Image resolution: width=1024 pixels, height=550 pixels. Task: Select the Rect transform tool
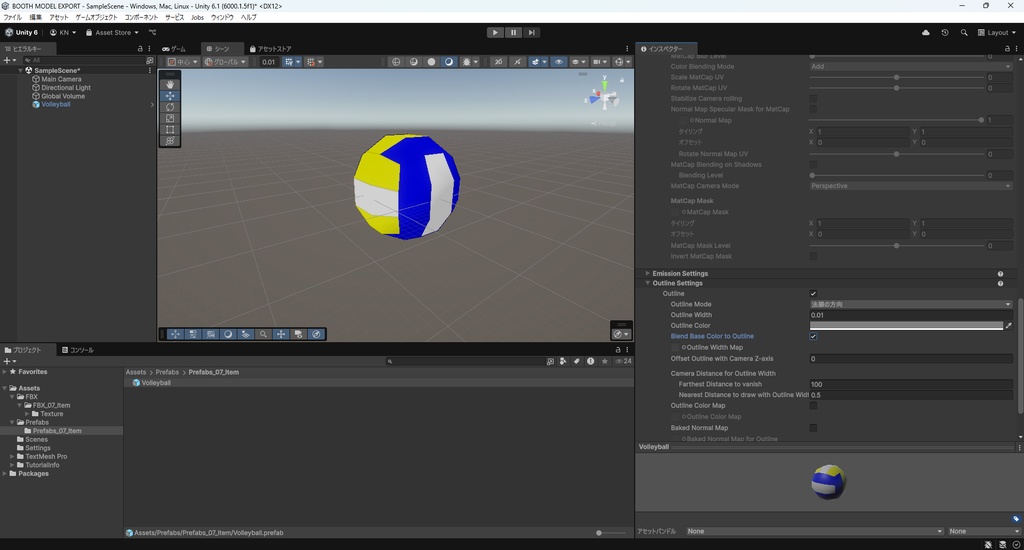coord(170,129)
